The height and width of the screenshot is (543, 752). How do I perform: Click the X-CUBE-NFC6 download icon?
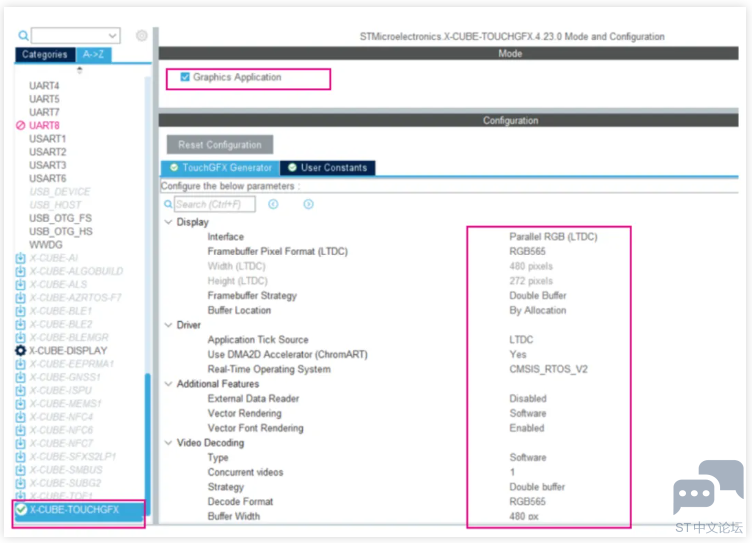tap(21, 430)
